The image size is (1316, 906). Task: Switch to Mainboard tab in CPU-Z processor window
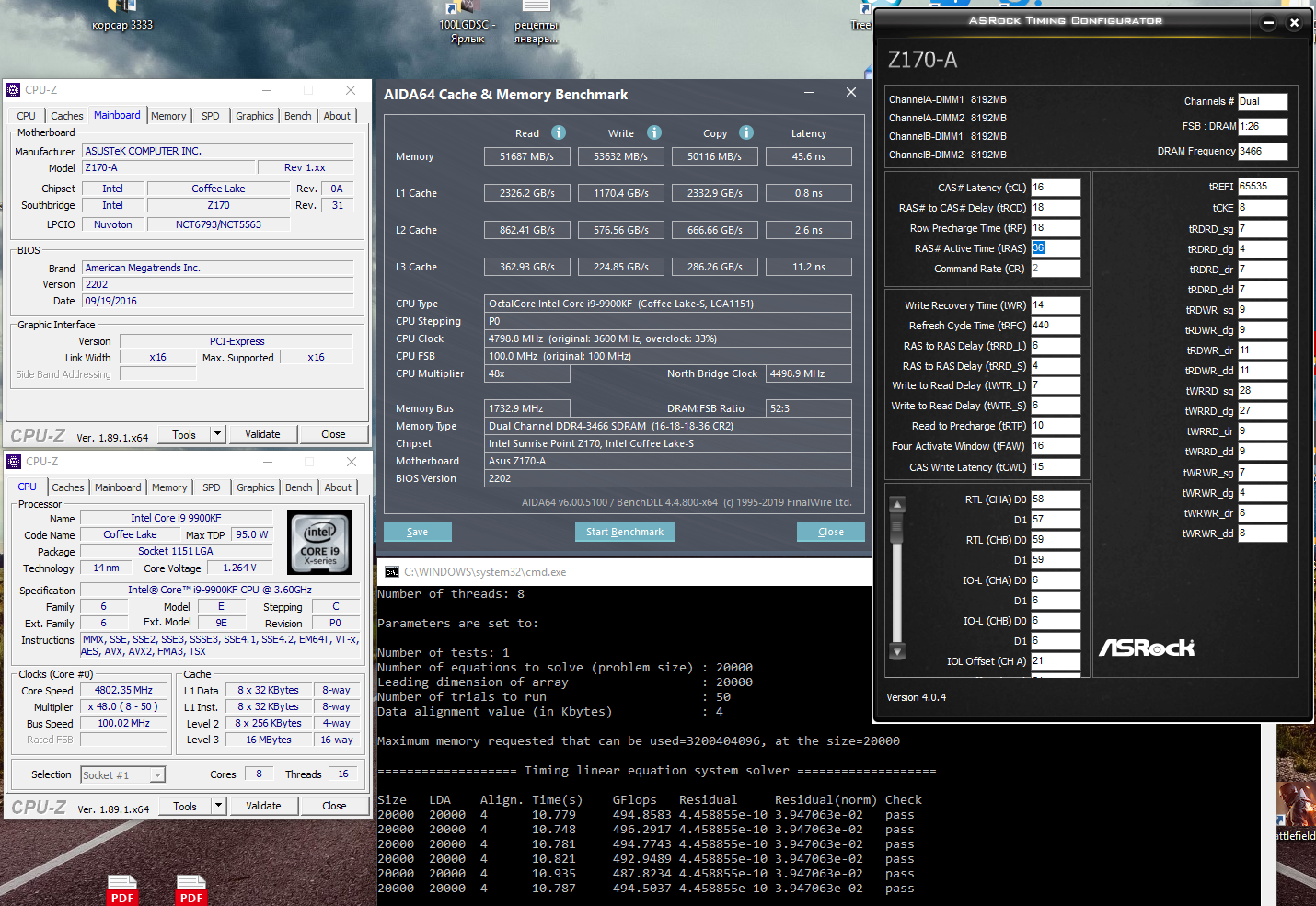pos(118,487)
